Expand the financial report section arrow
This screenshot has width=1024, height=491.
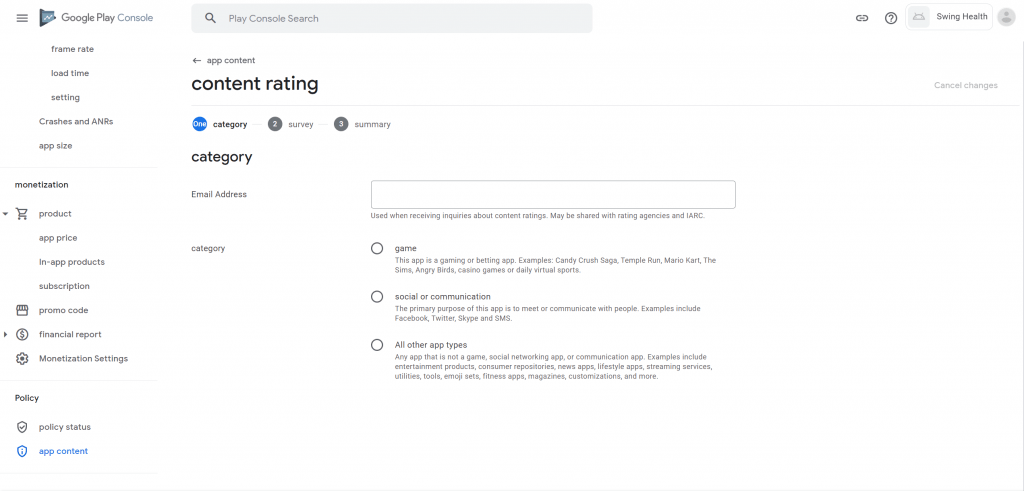click(x=5, y=334)
